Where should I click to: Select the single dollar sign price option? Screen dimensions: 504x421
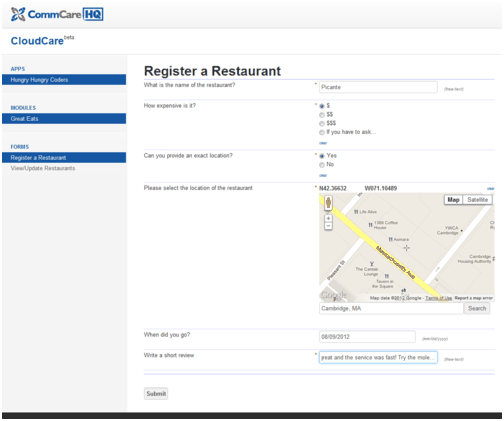click(x=322, y=106)
